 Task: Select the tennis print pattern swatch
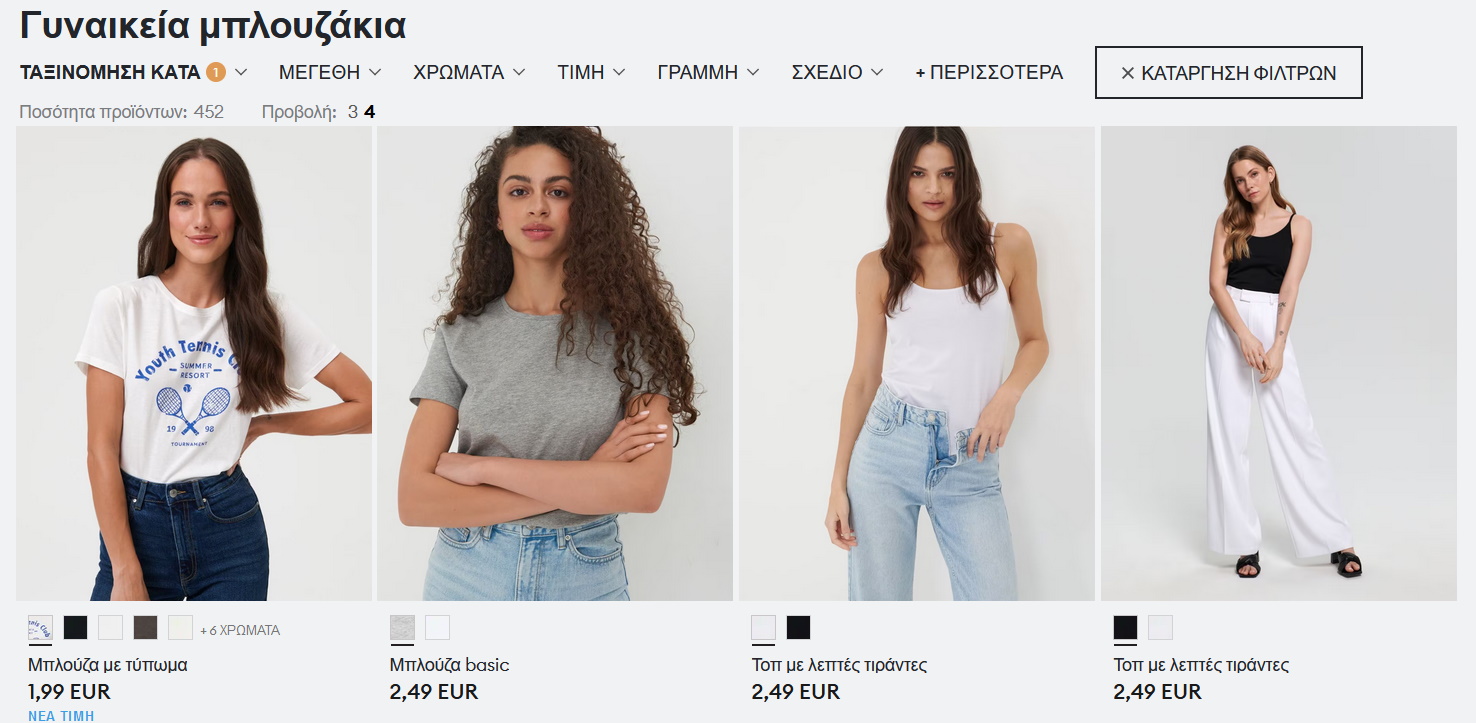point(41,628)
